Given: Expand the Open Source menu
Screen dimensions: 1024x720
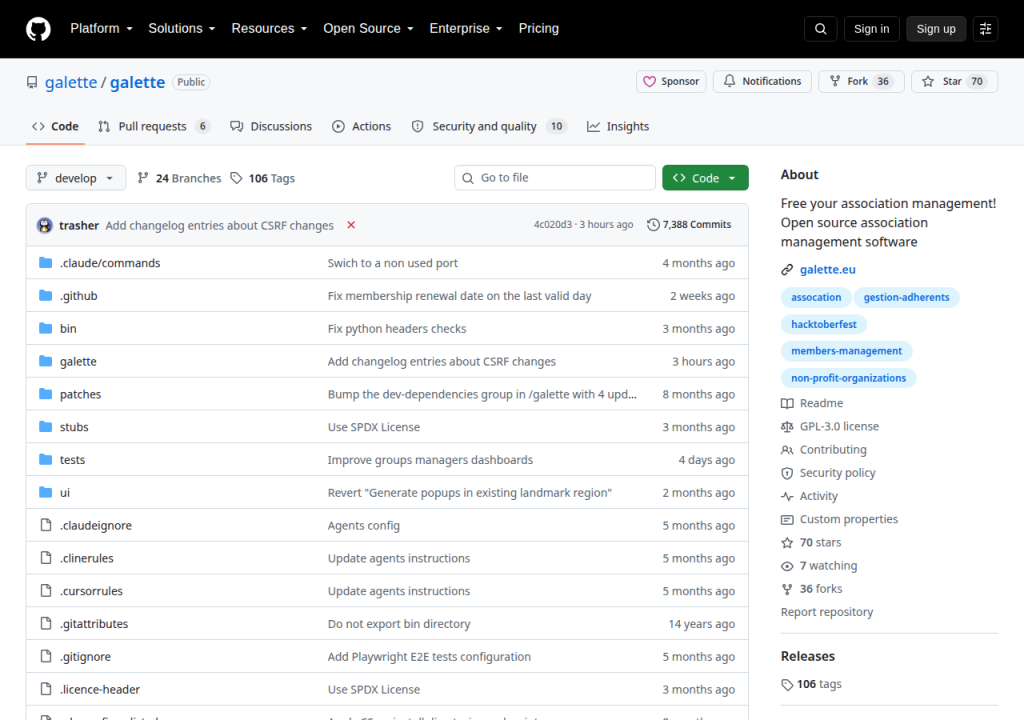Looking at the screenshot, I should [x=368, y=29].
